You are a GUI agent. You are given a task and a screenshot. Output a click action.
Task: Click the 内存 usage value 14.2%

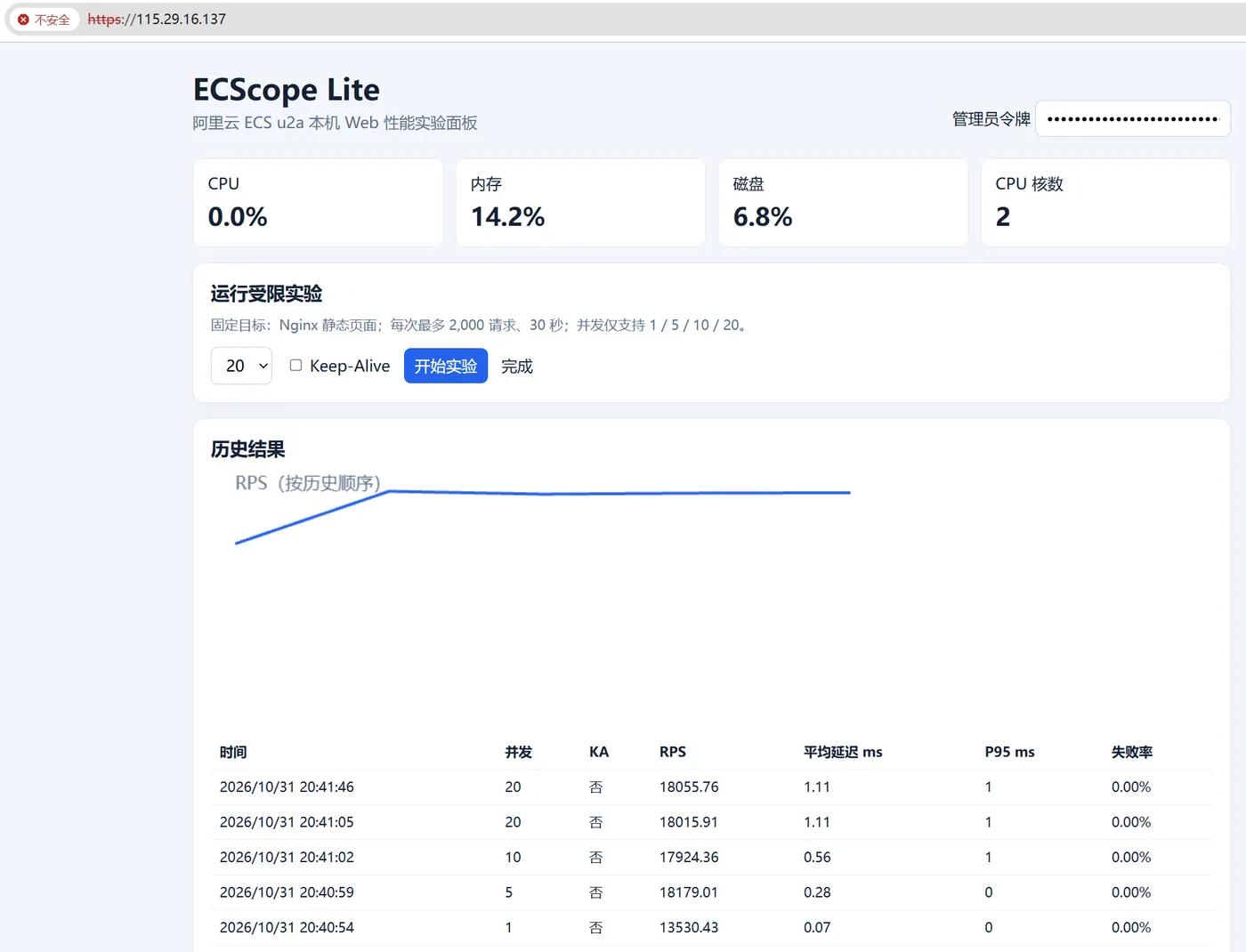pos(507,216)
